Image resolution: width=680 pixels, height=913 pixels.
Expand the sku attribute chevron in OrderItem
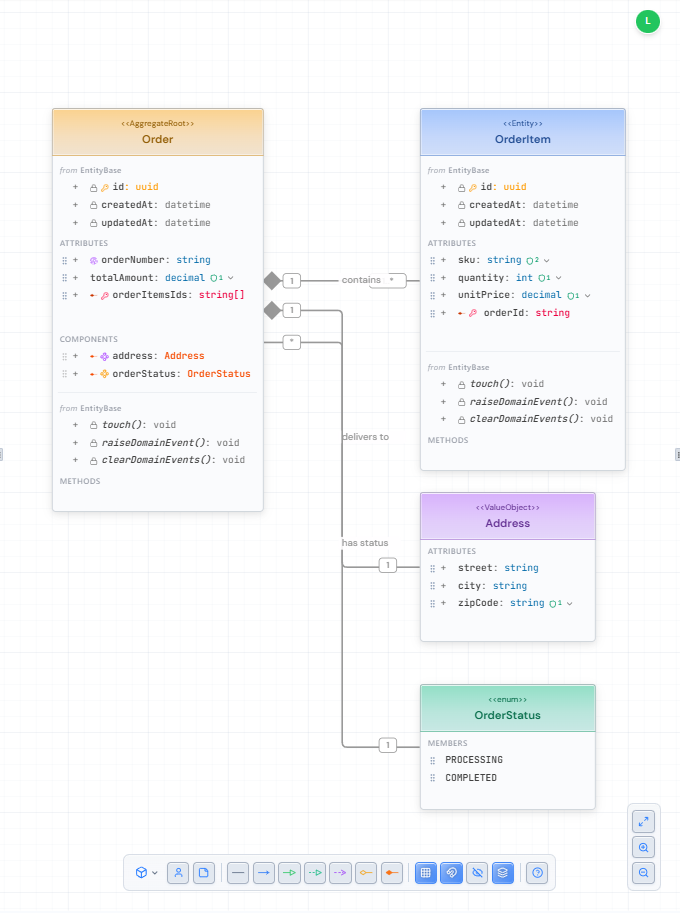coord(546,260)
